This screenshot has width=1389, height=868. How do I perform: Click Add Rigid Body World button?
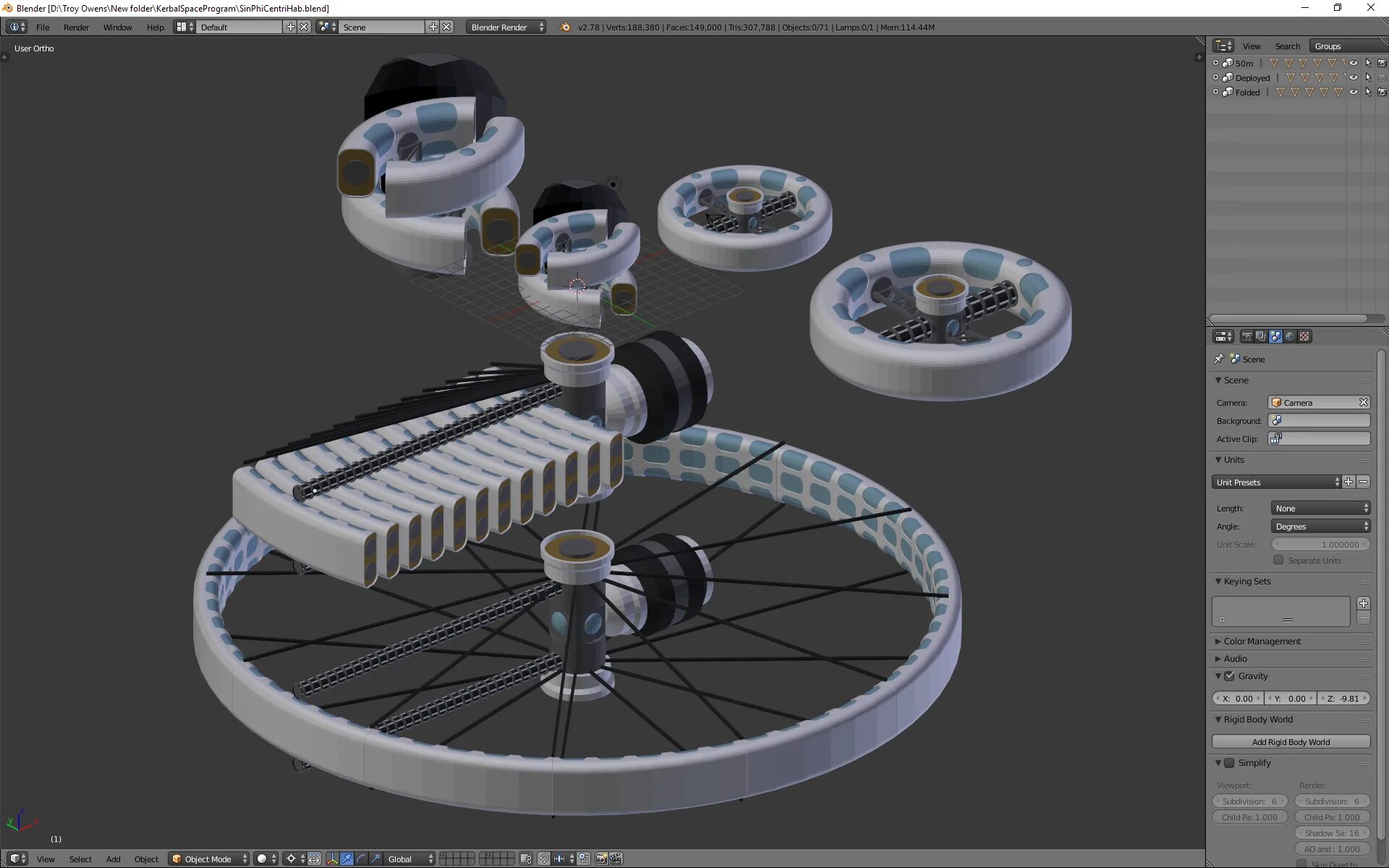coord(1291,741)
